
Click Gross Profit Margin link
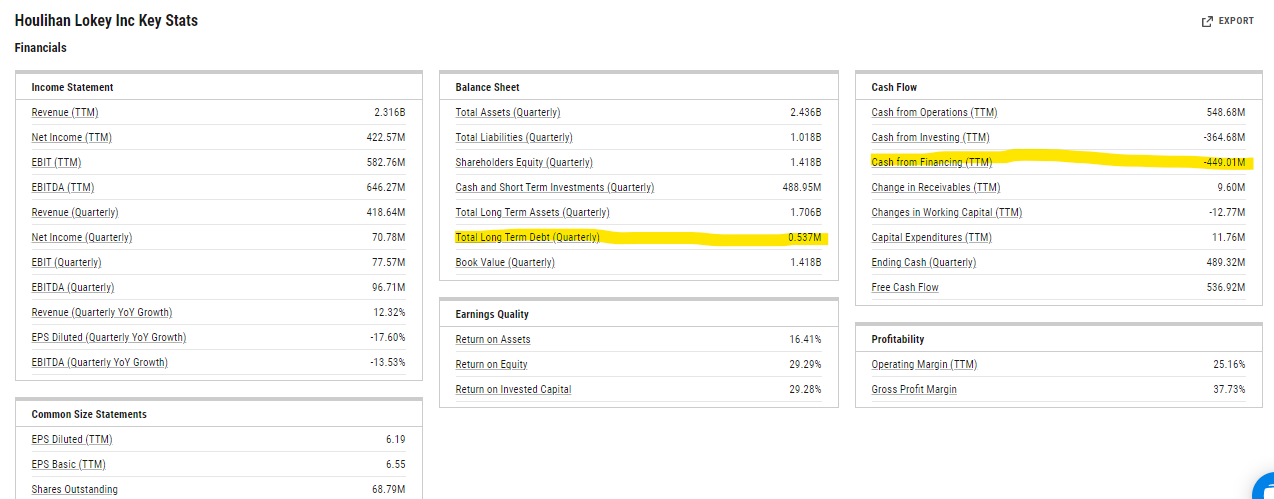(914, 389)
